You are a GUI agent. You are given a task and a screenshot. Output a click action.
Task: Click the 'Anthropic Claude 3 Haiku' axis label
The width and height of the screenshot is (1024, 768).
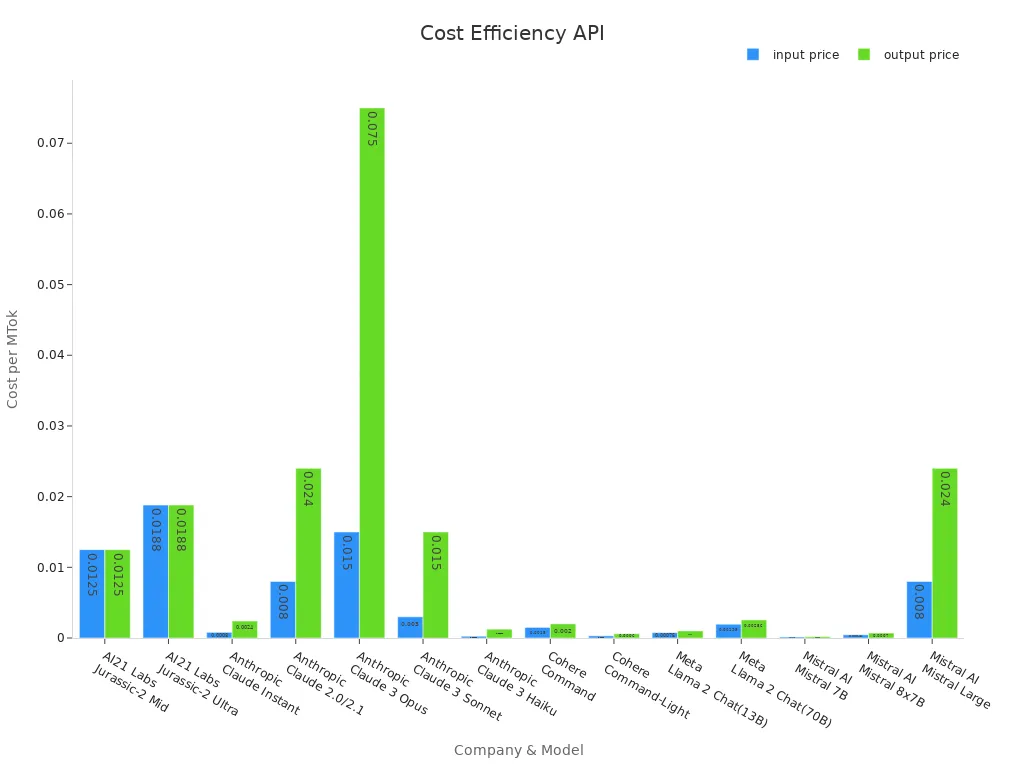(x=516, y=683)
